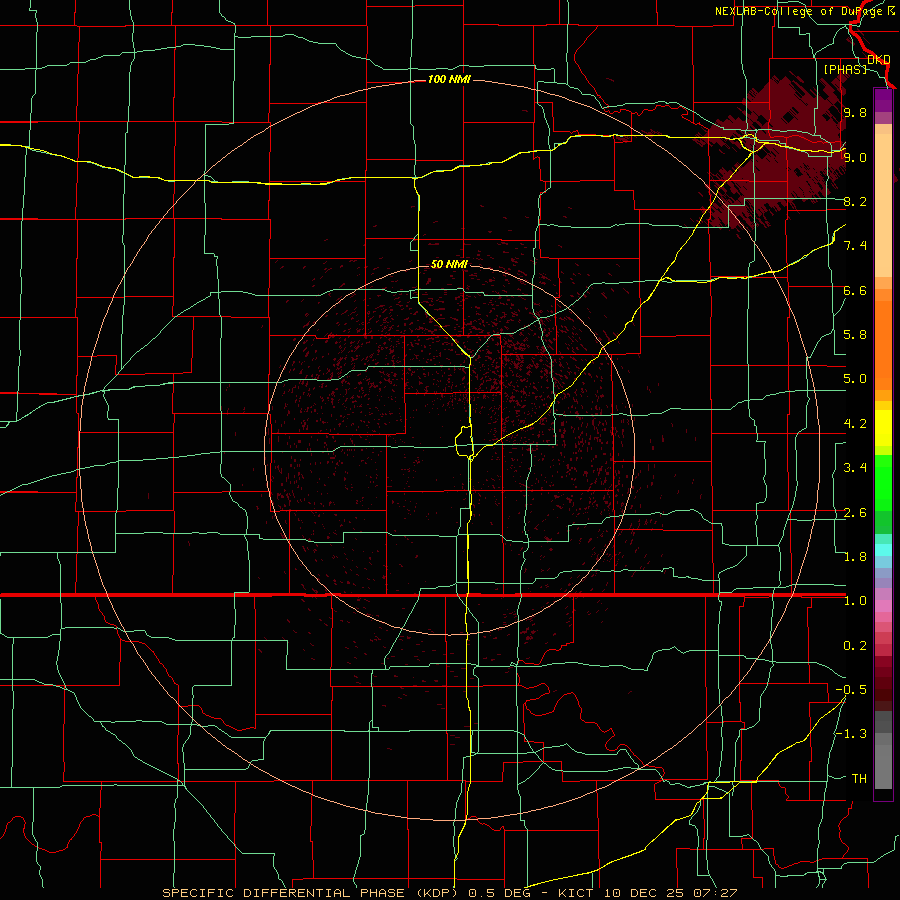Click the 7.4 value on the color scale
This screenshot has height=900, width=900.
[x=855, y=246]
